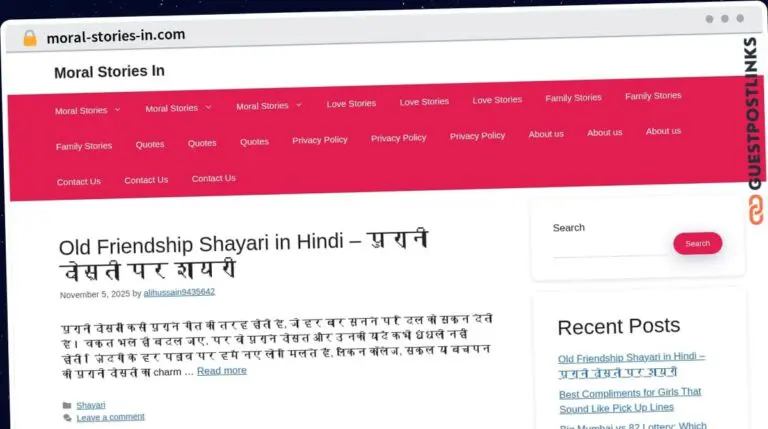Viewport: 768px width, 429px height.
Task: Go to the first Contact Us menu item
Action: [78, 182]
